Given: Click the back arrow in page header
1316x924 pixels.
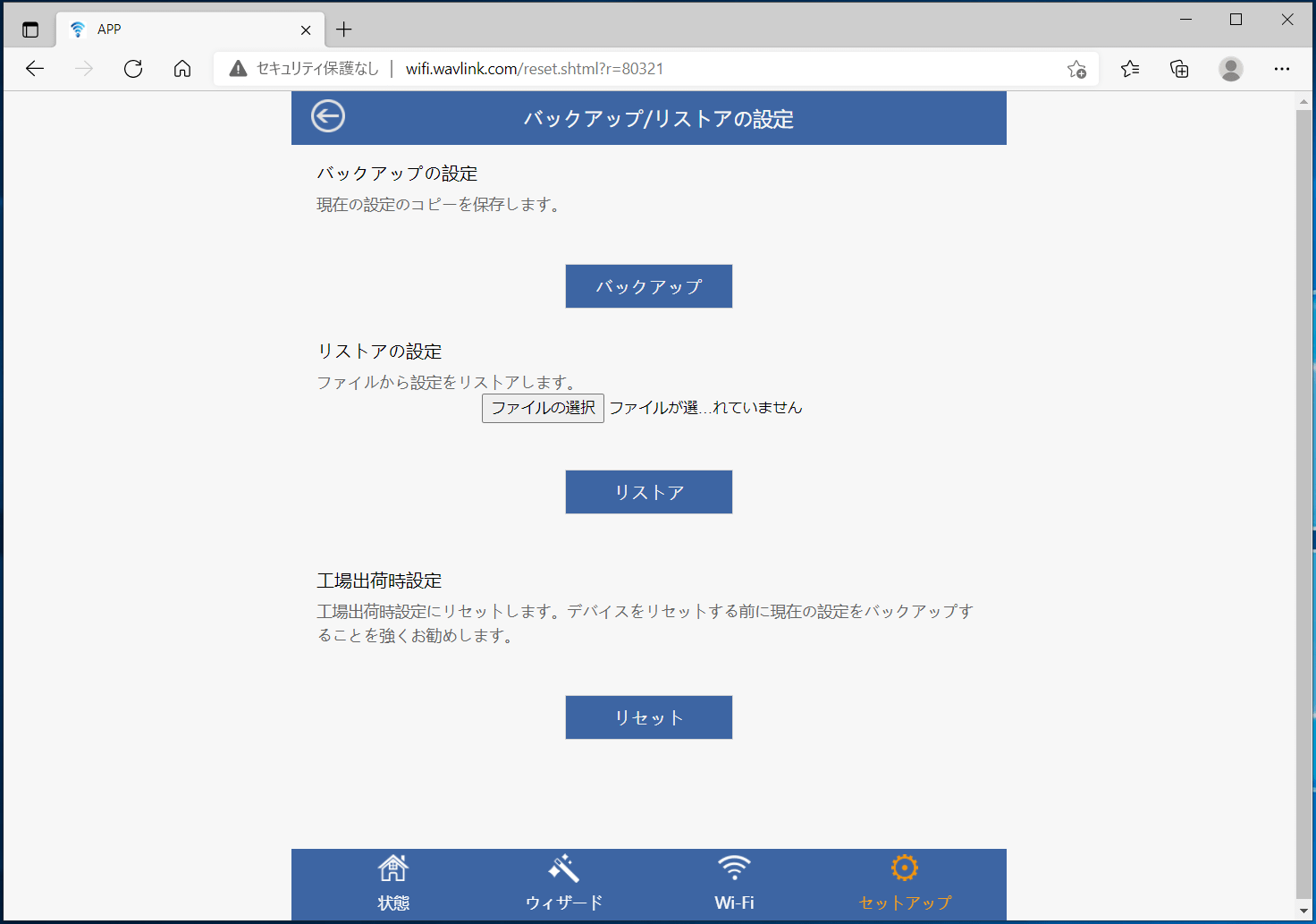Looking at the screenshot, I should (328, 116).
